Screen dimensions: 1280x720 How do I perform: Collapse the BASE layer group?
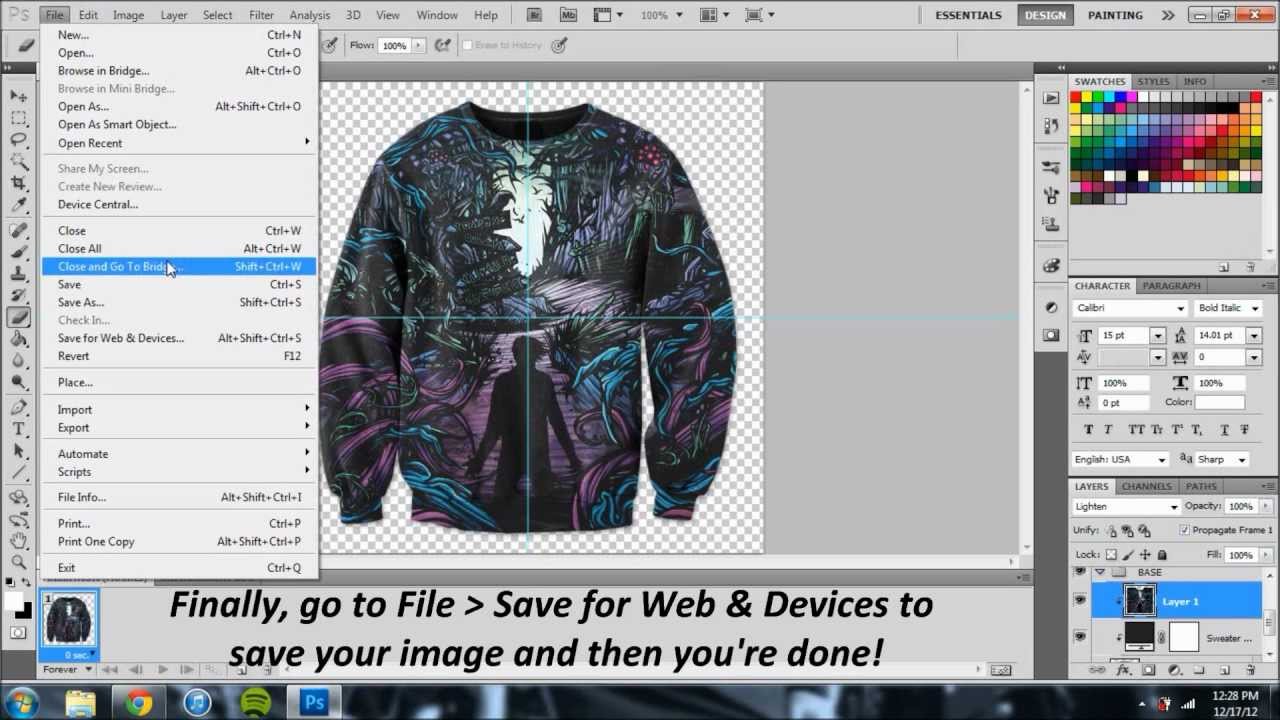[1100, 573]
